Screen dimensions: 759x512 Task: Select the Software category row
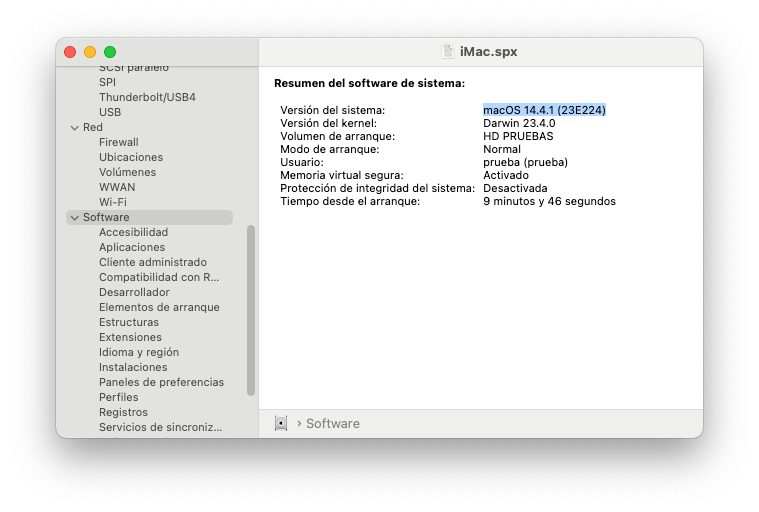(x=149, y=217)
